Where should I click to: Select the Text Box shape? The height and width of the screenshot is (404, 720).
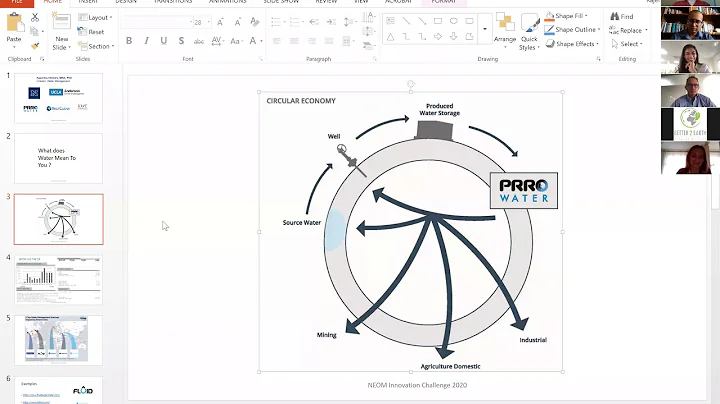coord(390,21)
